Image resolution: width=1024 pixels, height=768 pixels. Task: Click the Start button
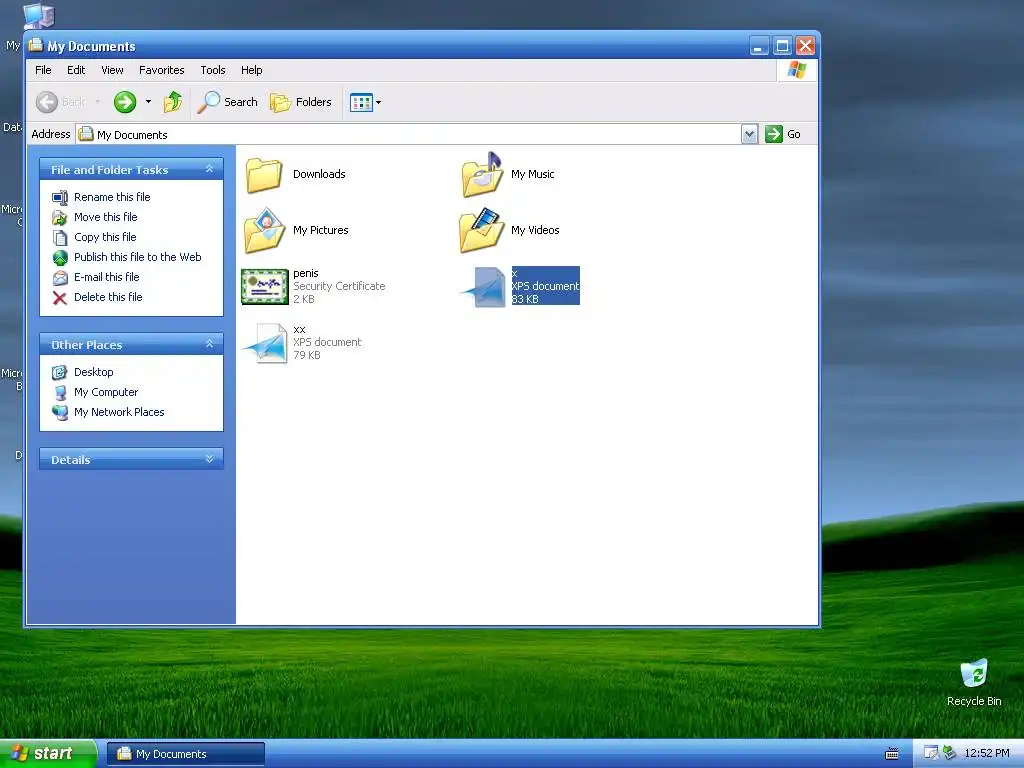pyautogui.click(x=46, y=754)
